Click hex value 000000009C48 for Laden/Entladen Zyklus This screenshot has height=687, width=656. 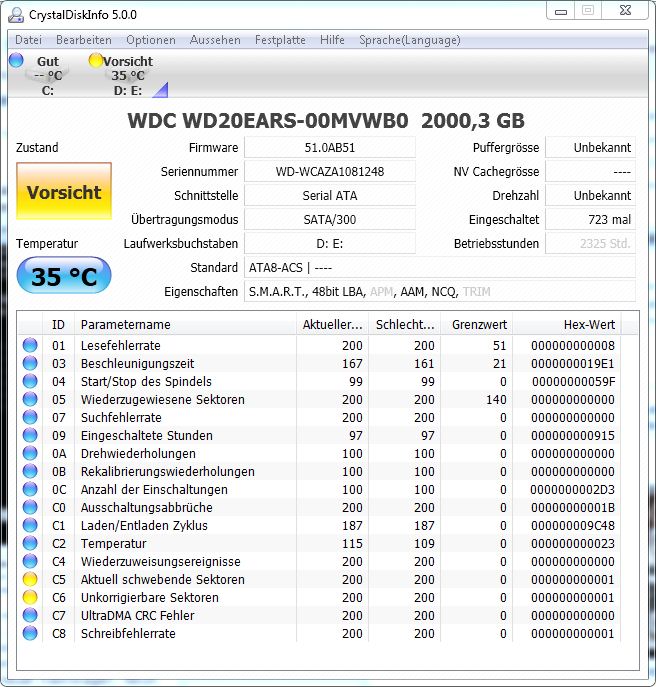[x=573, y=525]
